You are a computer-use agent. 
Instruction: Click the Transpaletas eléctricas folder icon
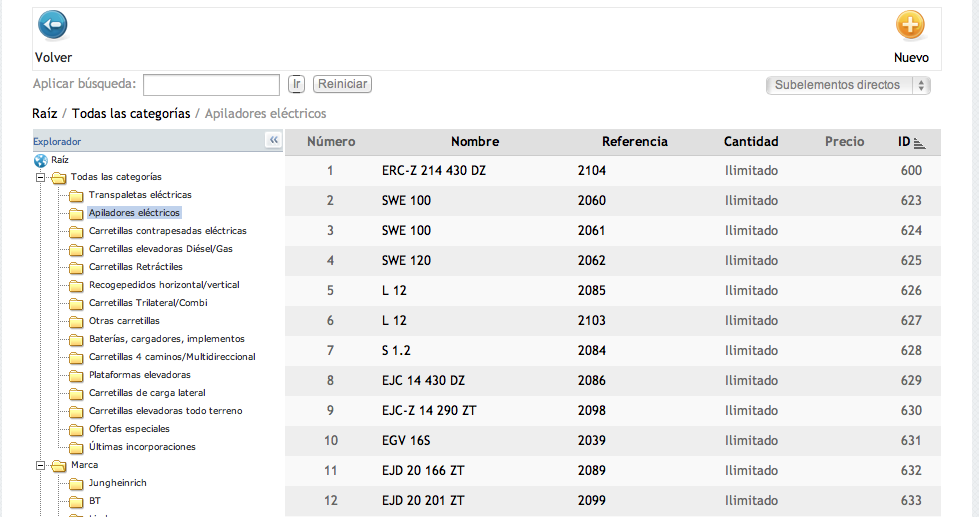point(76,195)
